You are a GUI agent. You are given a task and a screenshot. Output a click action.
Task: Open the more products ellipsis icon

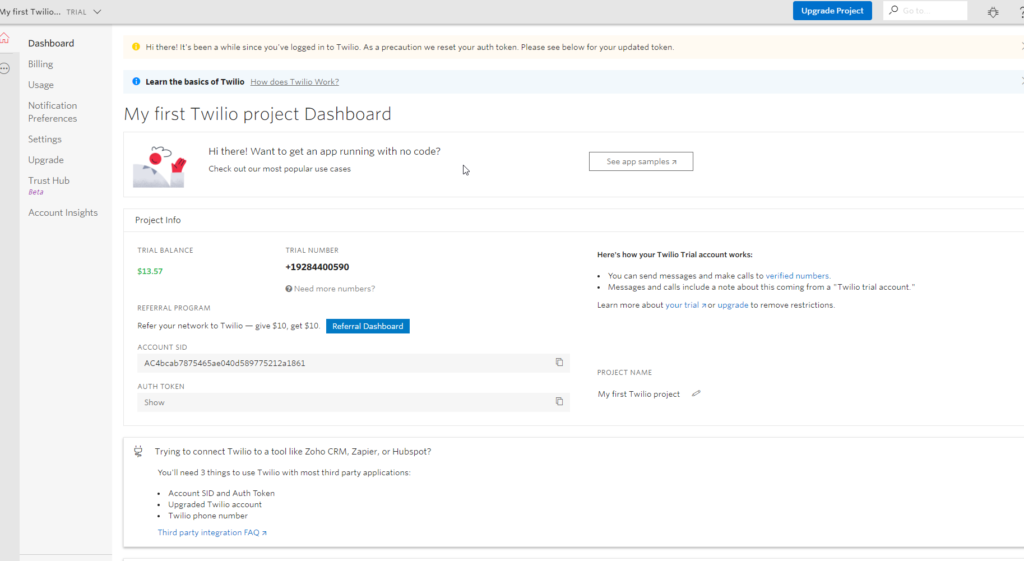(x=5, y=68)
